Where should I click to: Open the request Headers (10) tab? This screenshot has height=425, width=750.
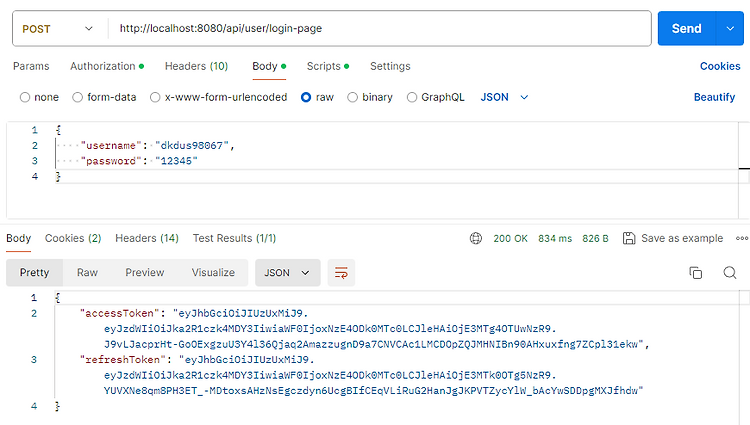pos(196,66)
